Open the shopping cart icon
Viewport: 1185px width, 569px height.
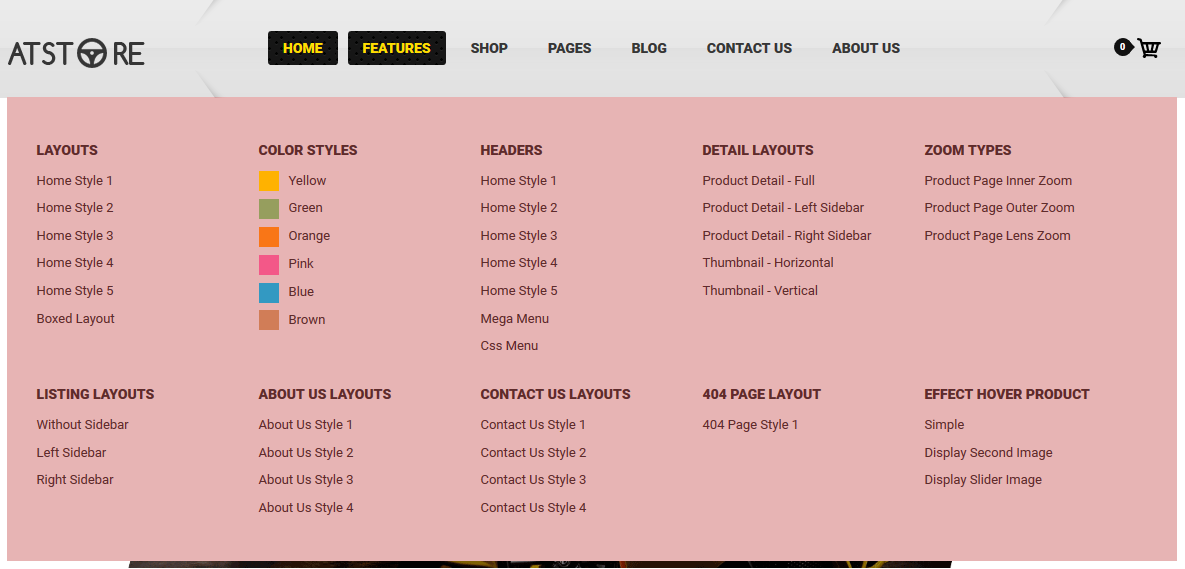point(1148,48)
